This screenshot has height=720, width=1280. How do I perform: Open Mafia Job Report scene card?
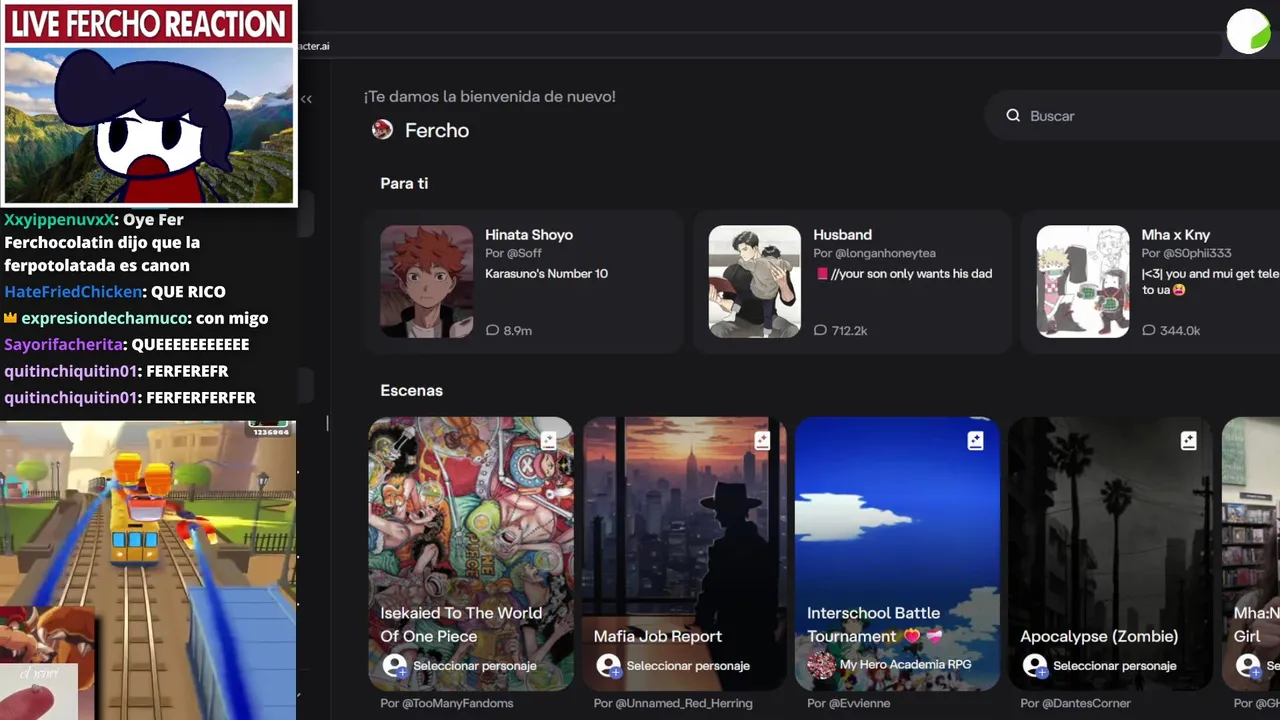pyautogui.click(x=684, y=554)
